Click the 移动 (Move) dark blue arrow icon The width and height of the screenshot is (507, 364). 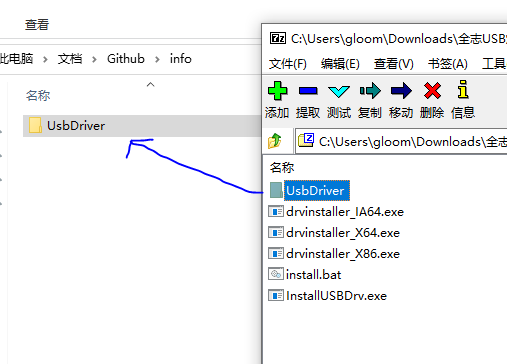click(401, 91)
